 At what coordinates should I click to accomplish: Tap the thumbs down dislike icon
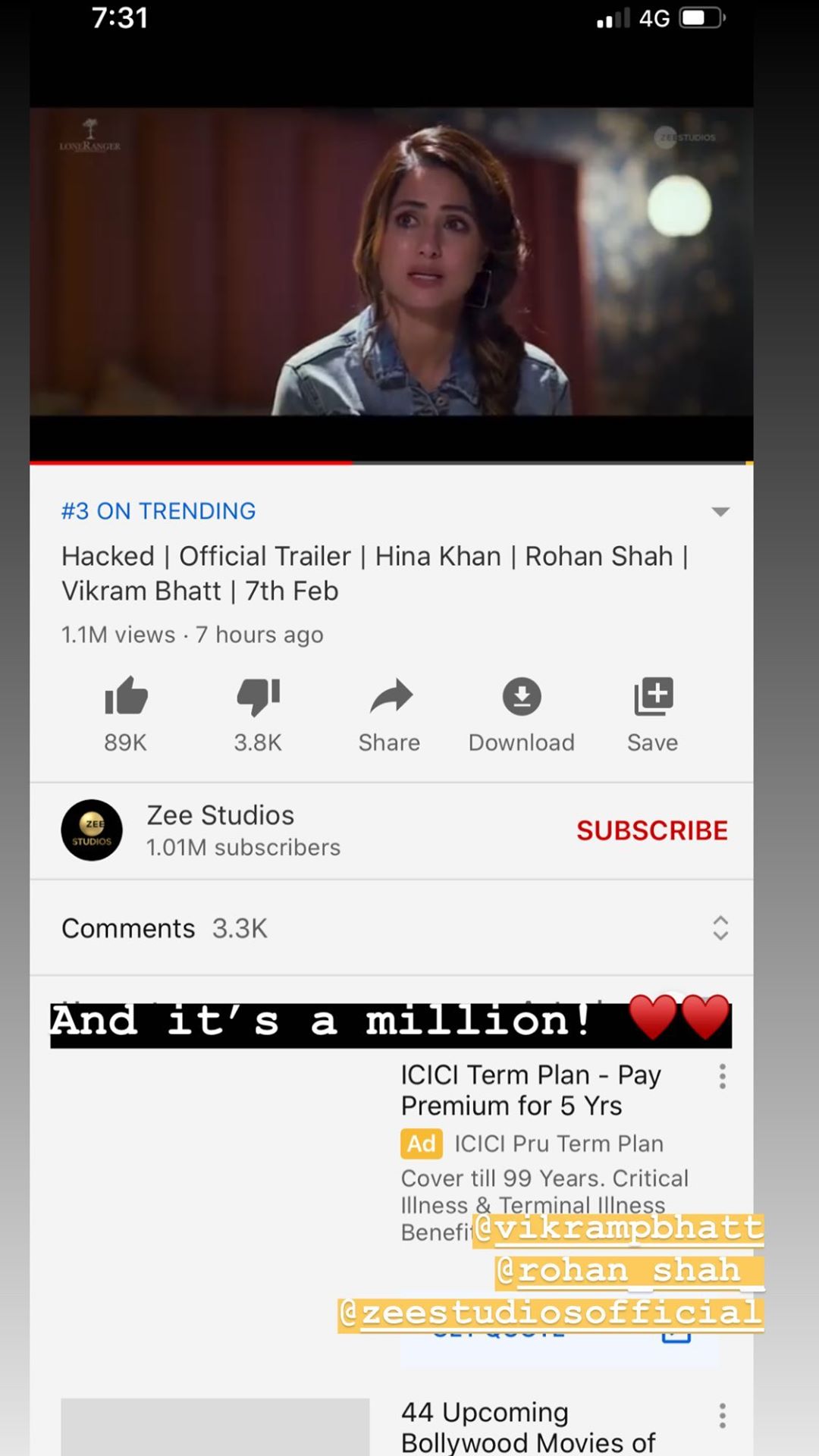coord(258,696)
